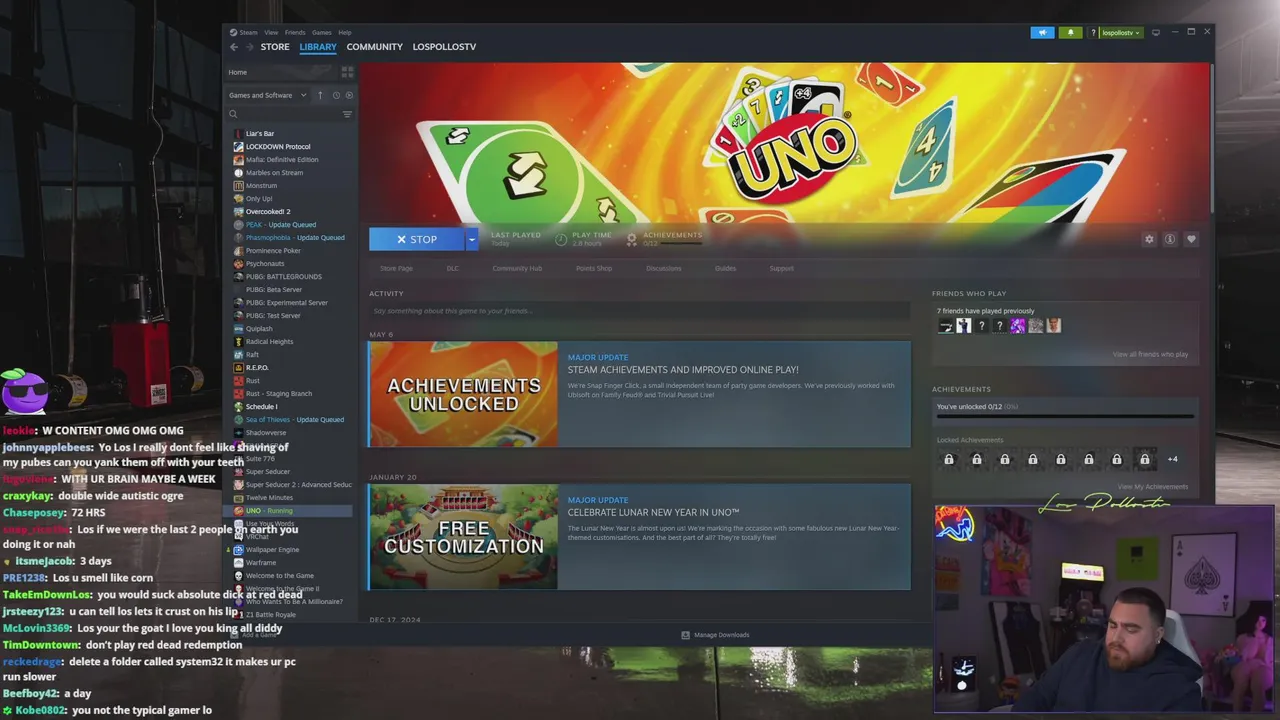Viewport: 1280px width, 720px height.
Task: Go back with the Steam back arrow
Action: pyautogui.click(x=234, y=47)
